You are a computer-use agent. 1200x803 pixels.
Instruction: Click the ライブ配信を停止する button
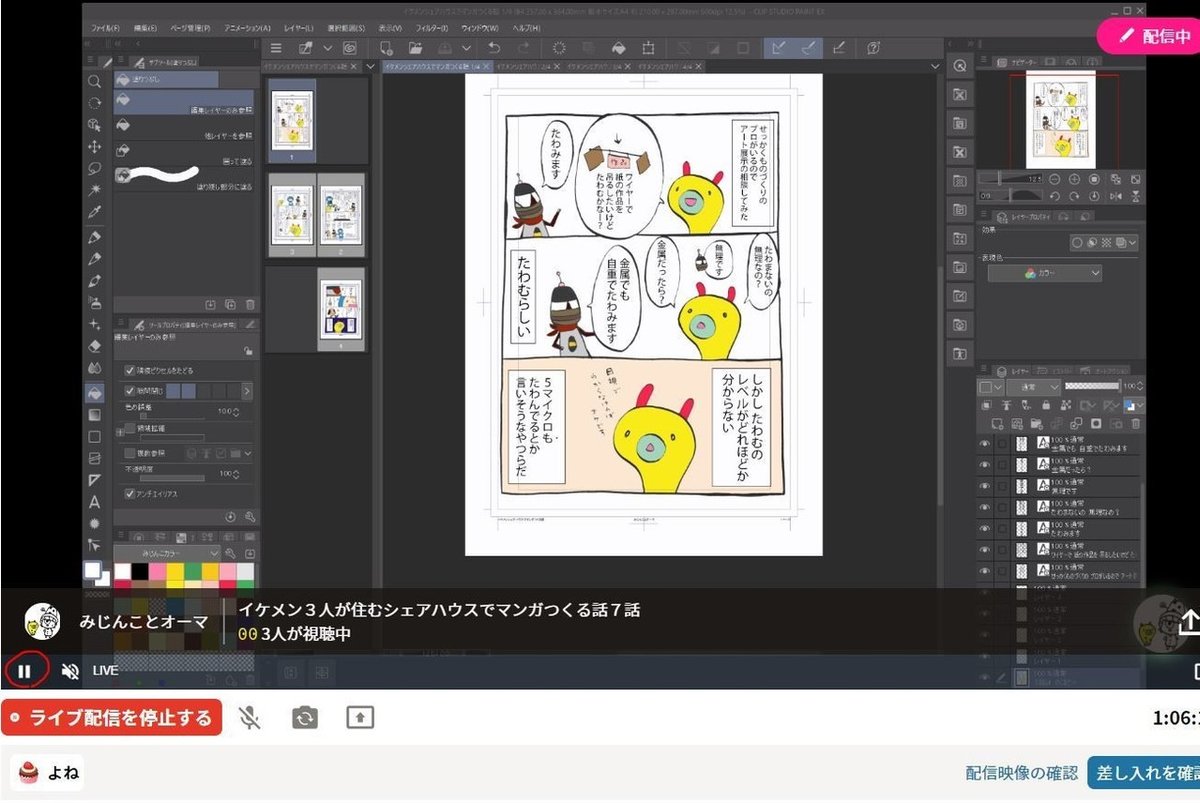tap(110, 717)
